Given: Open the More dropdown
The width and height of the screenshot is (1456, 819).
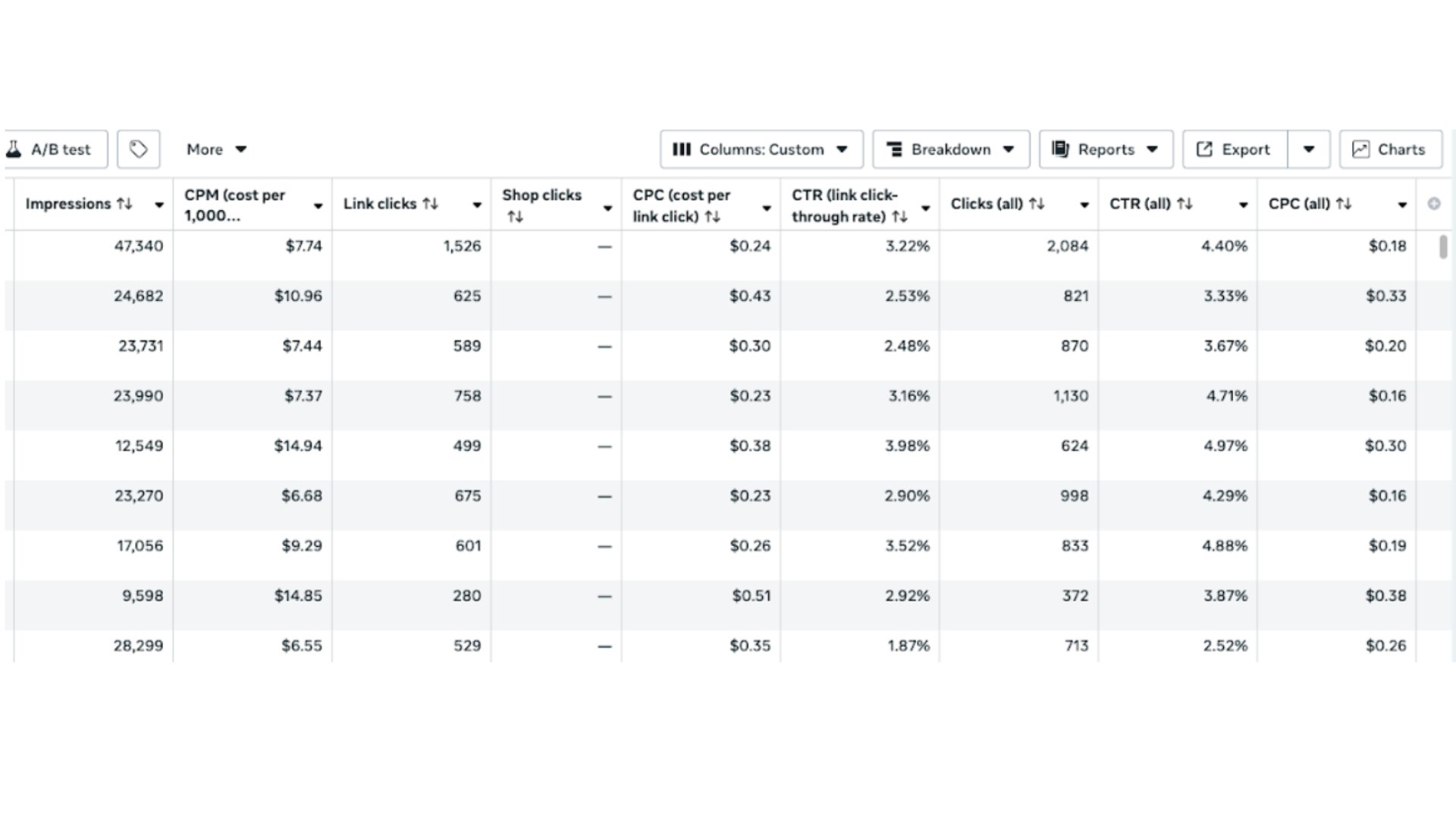Looking at the screenshot, I should pos(218,149).
